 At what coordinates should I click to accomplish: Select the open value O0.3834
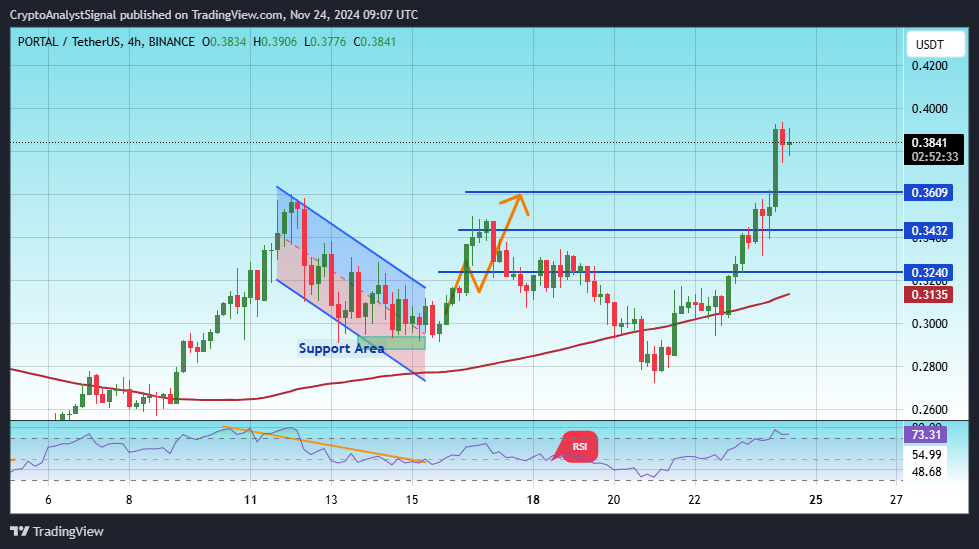point(224,42)
